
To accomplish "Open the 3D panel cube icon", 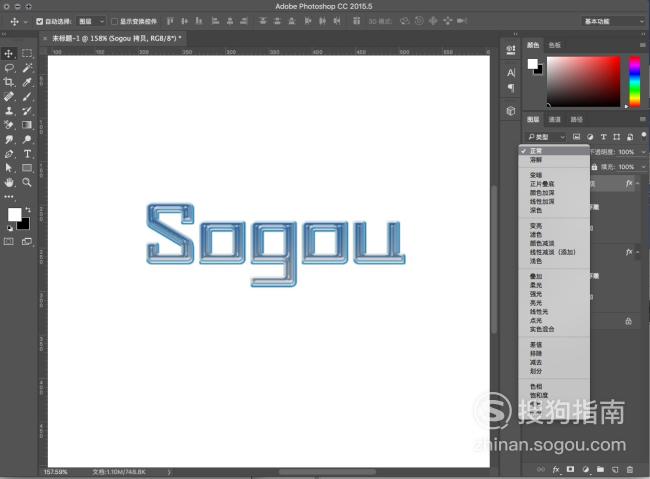I will 511,111.
